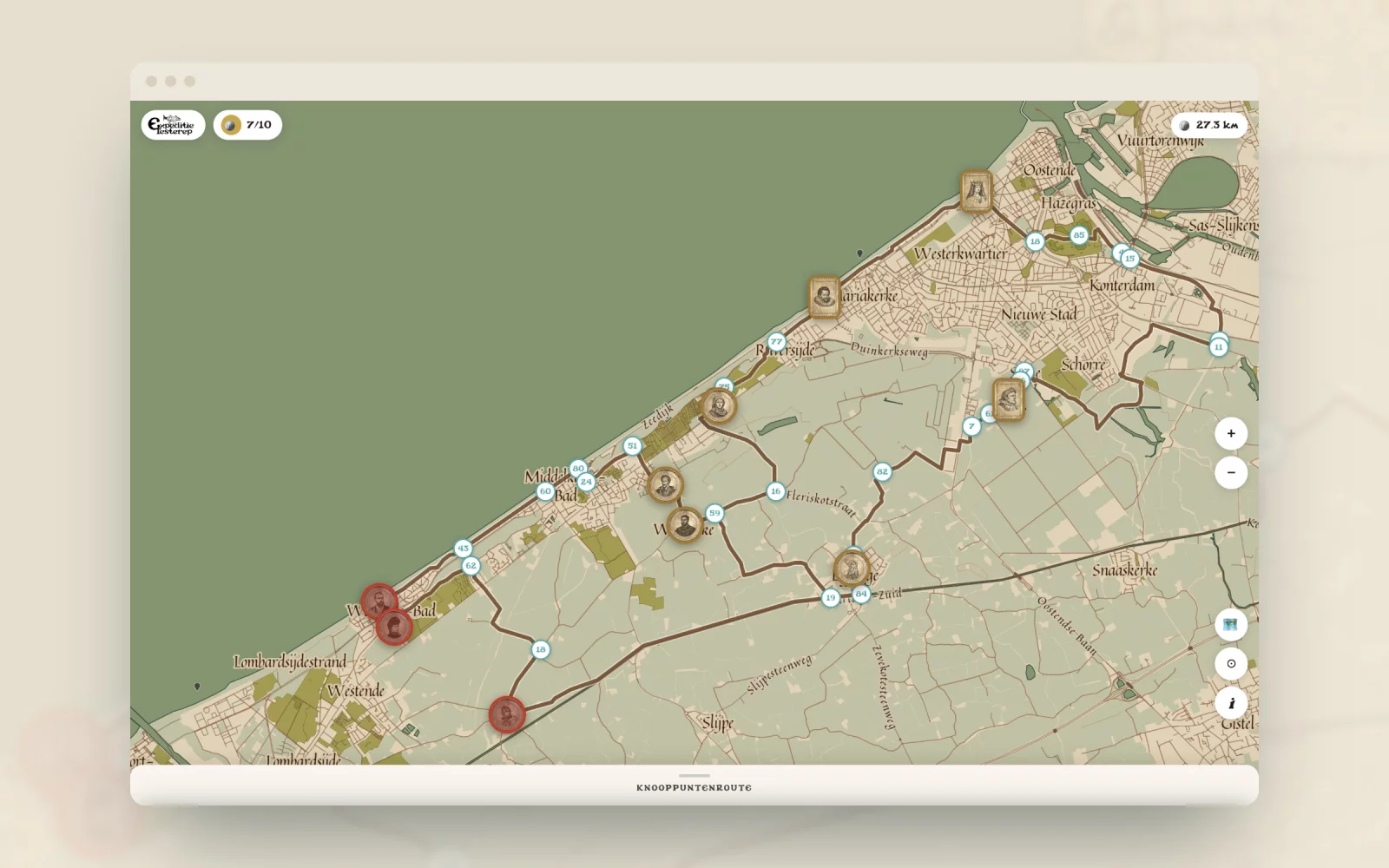Select cycle node 60 marker
Viewport: 1389px width, 868px height.
[x=545, y=491]
